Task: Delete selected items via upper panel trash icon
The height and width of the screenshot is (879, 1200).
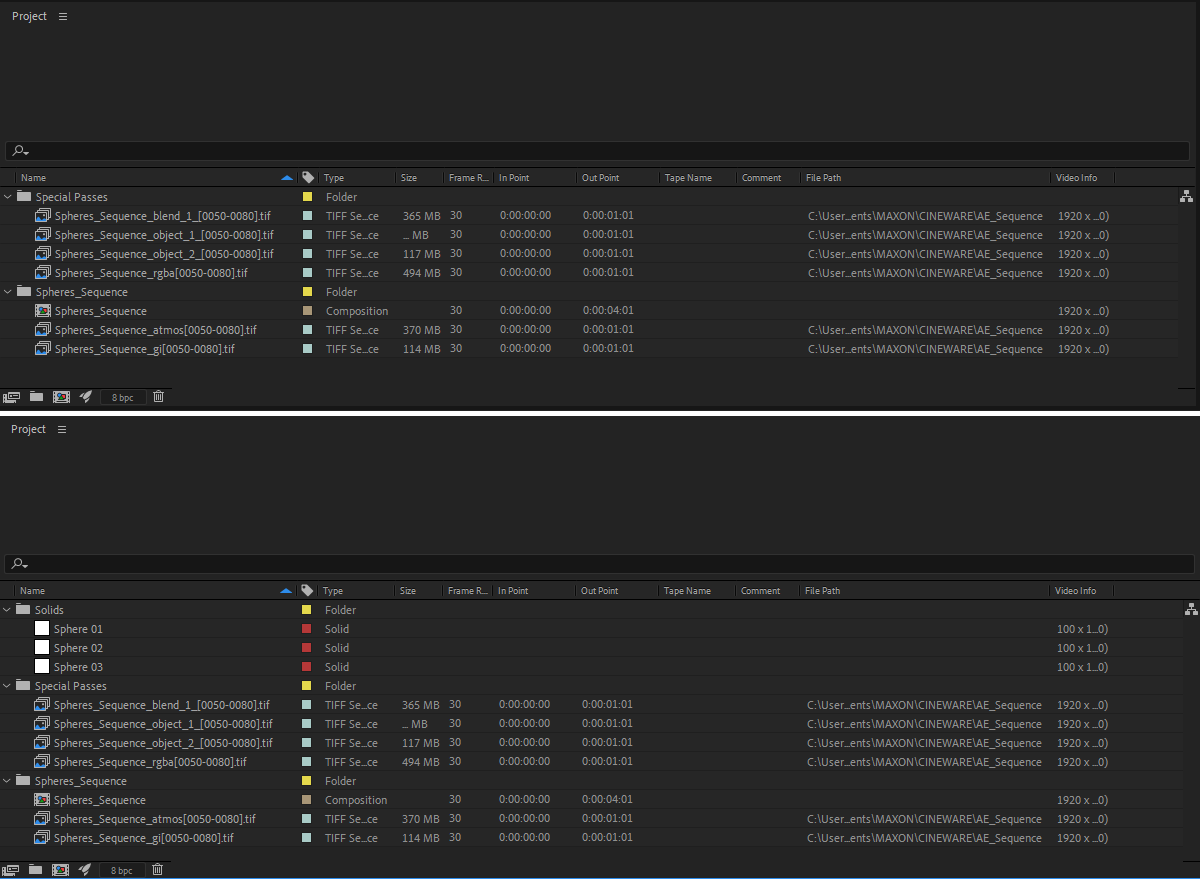Action: pyautogui.click(x=158, y=397)
